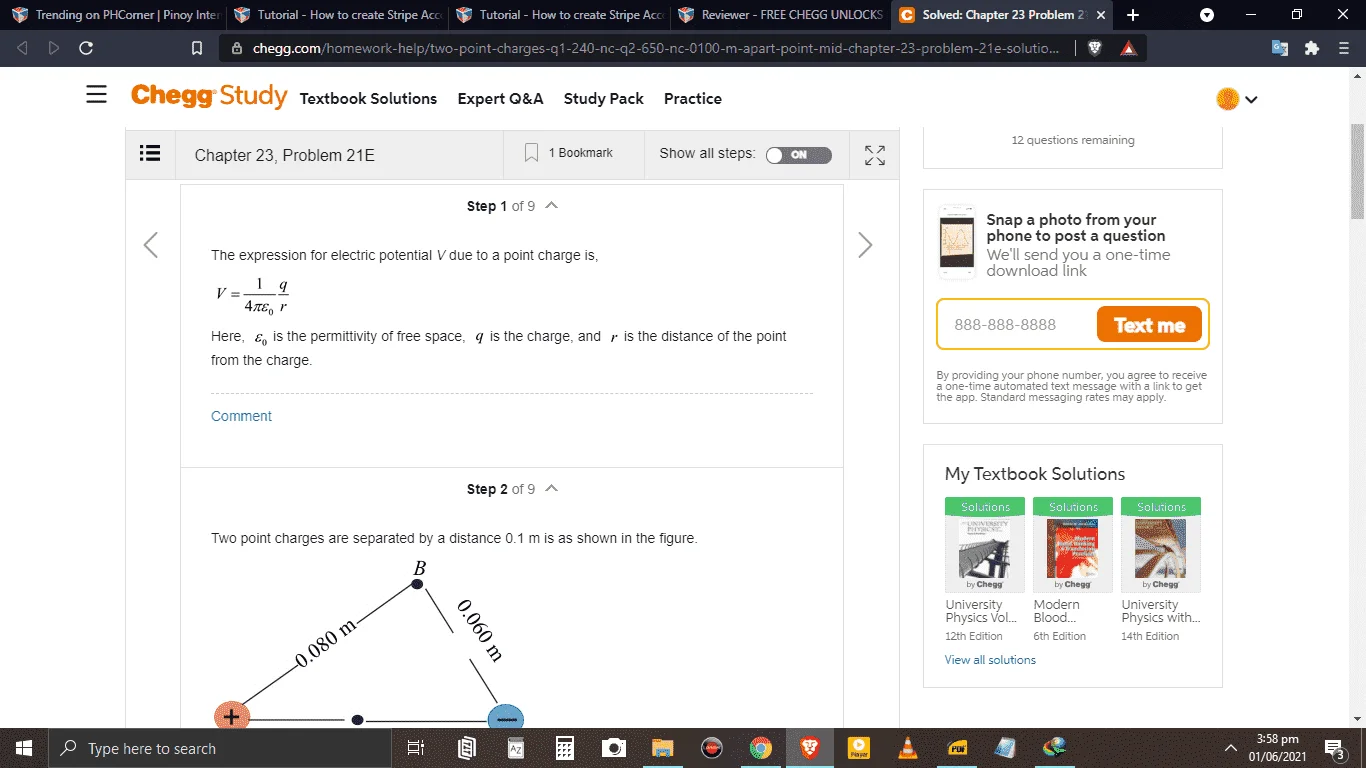This screenshot has width=1366, height=768.
Task: Click the bookmark flag icon
Action: tap(532, 153)
